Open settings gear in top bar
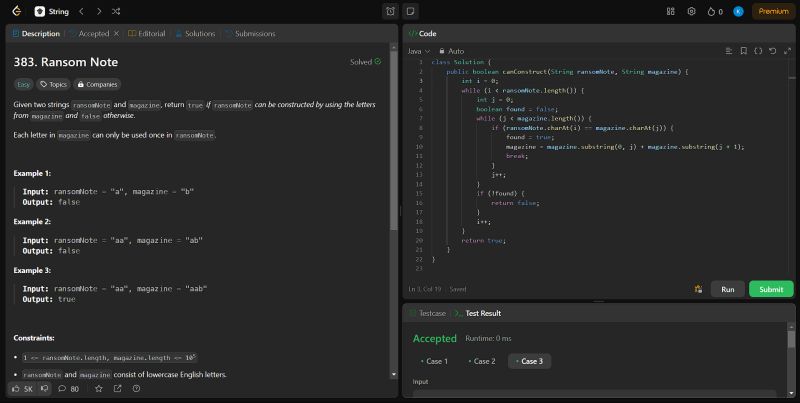 coord(691,11)
